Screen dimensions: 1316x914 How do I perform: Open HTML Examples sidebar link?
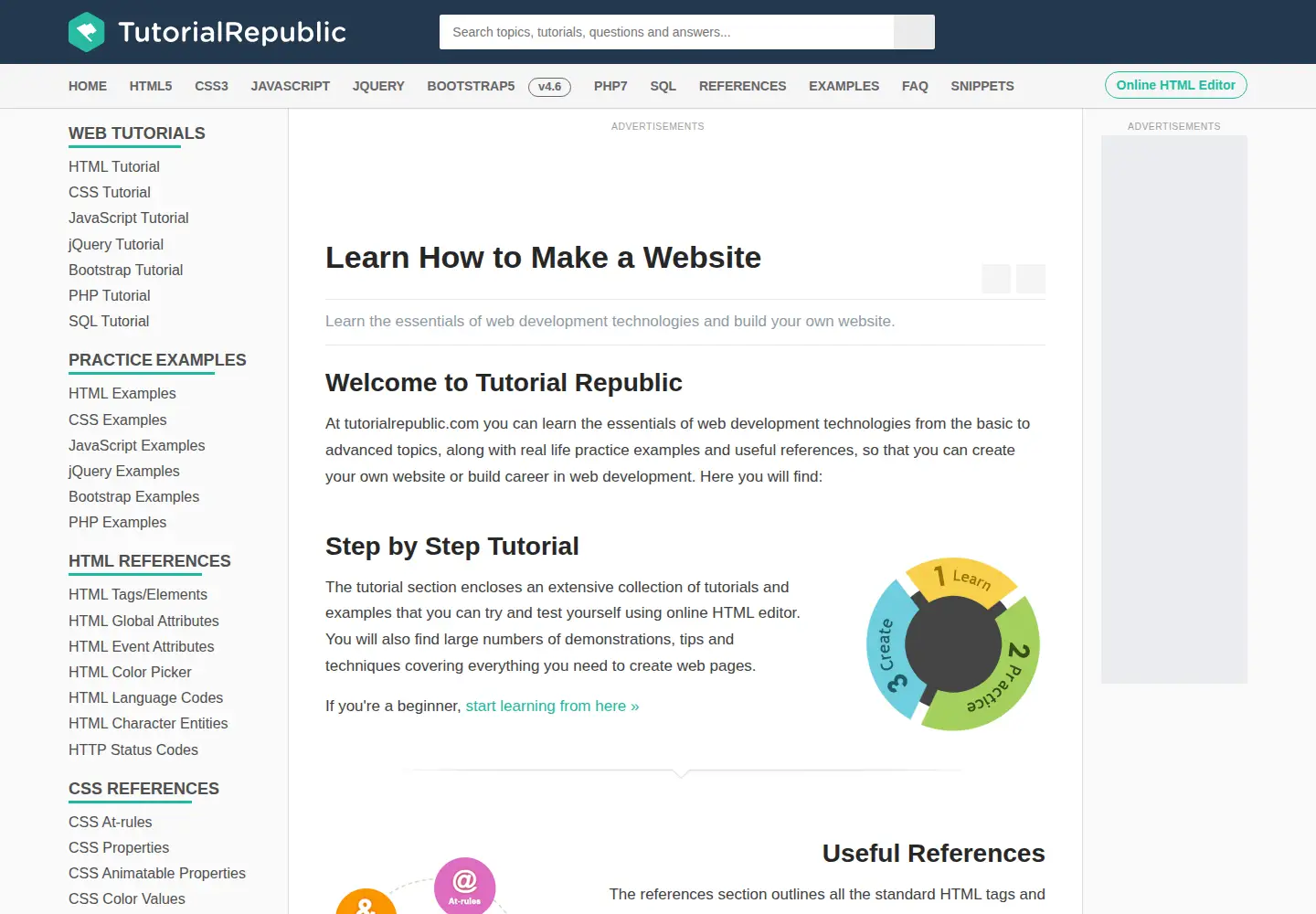122,393
